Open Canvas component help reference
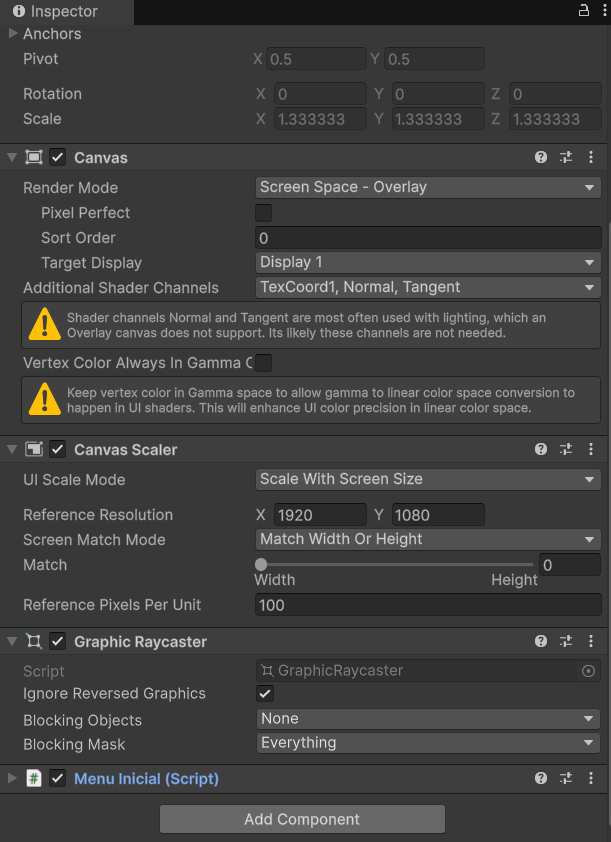 pyautogui.click(x=541, y=157)
